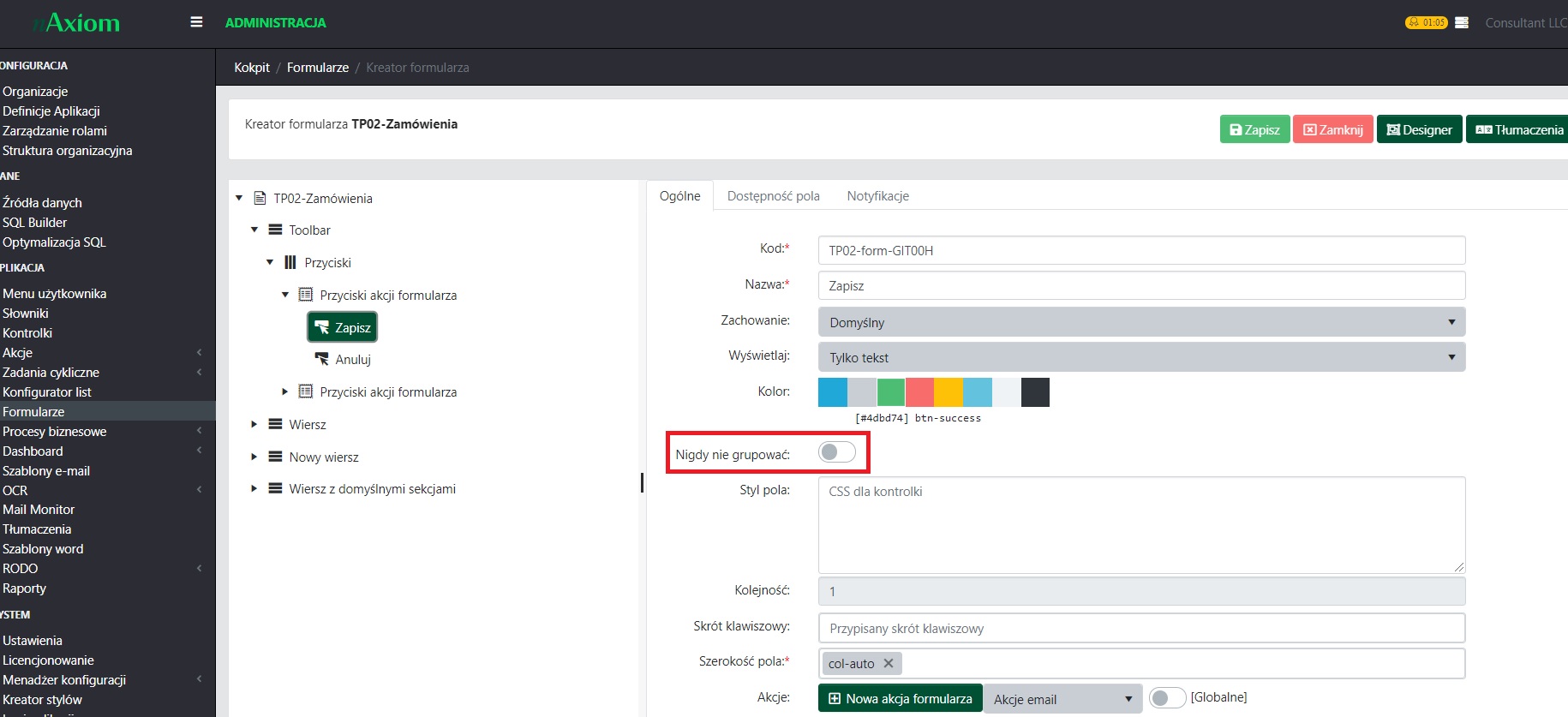The image size is (1568, 717).
Task: Open the Wyświetlaj dropdown
Action: pos(1141,357)
